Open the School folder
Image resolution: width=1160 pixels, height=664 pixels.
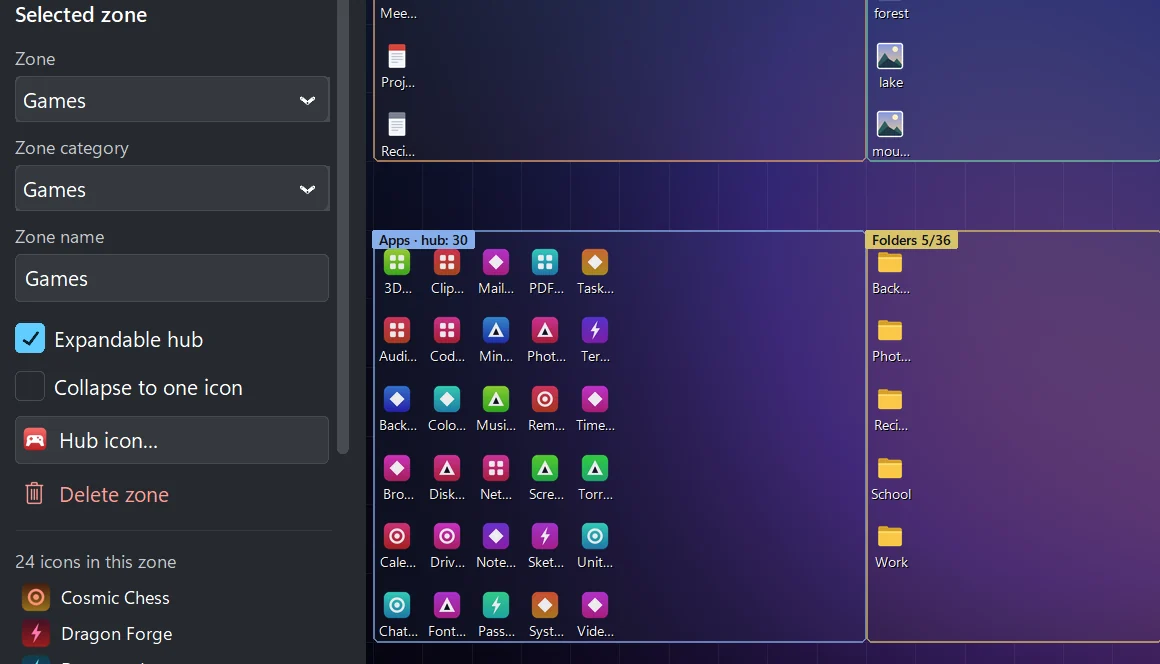tap(890, 468)
